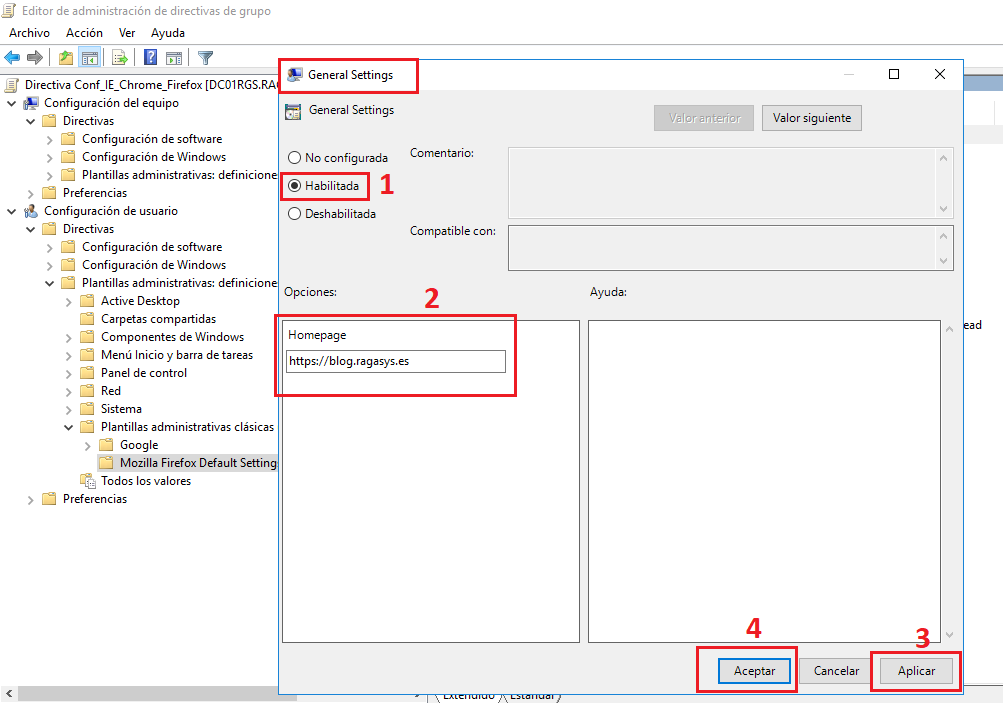Open help using the question mark icon
Screen dimensions: 1003x703
click(x=150, y=57)
